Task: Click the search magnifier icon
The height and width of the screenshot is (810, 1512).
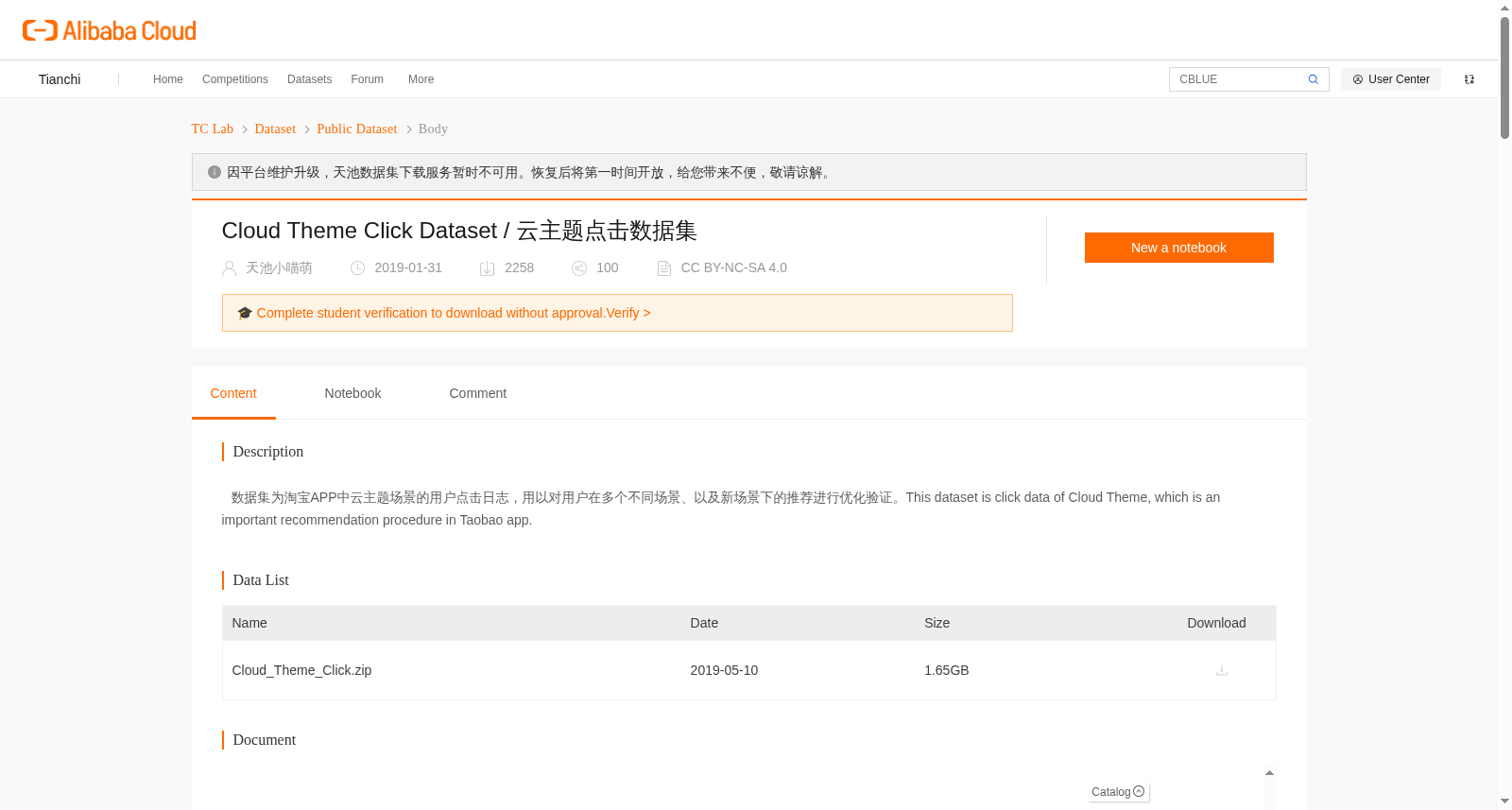Action: click(1313, 79)
